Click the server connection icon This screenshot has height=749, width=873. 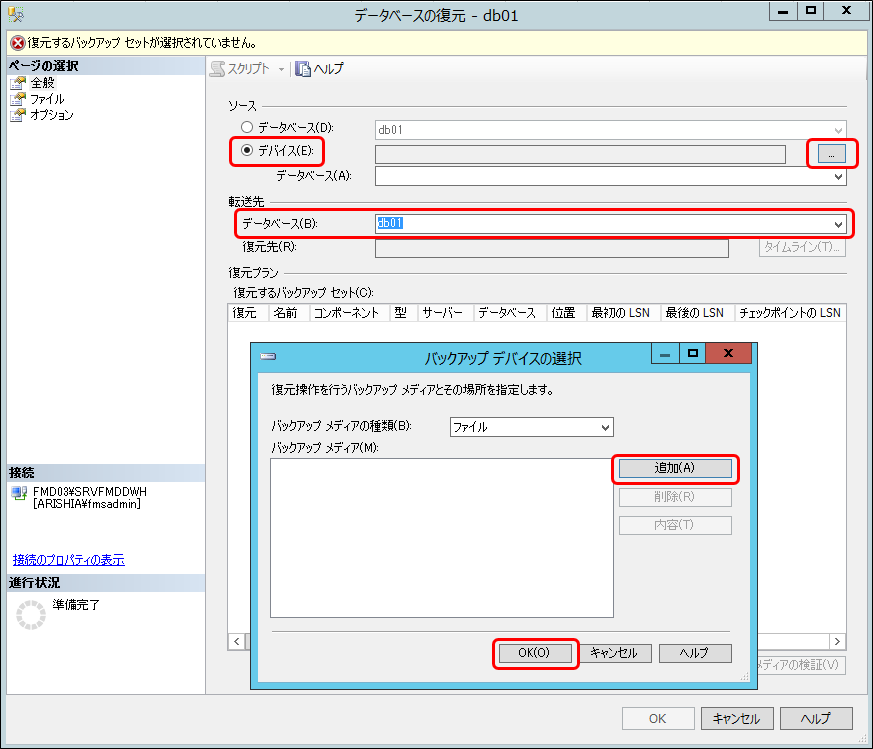(x=19, y=493)
